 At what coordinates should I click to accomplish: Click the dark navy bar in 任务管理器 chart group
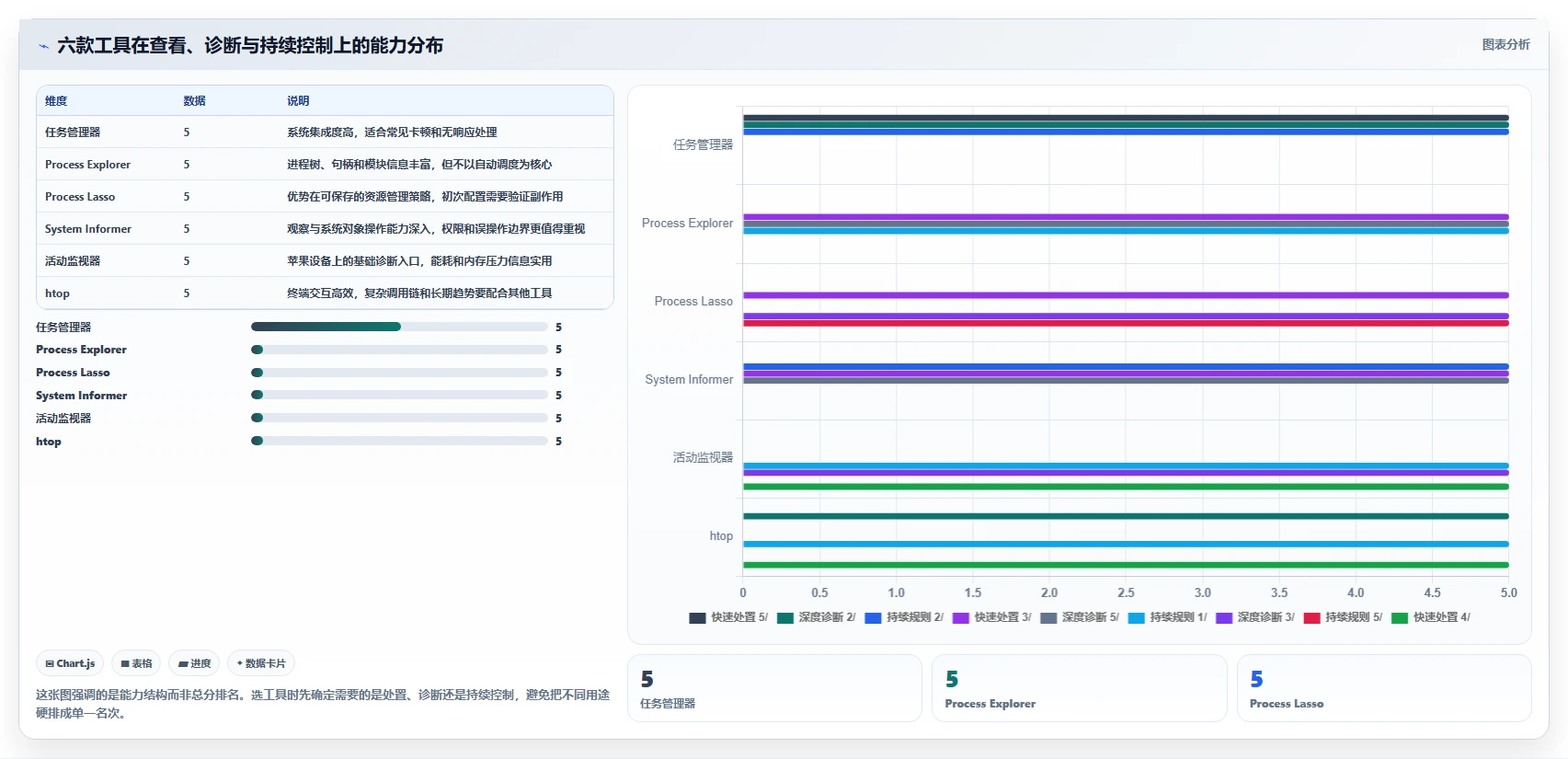click(x=1126, y=118)
